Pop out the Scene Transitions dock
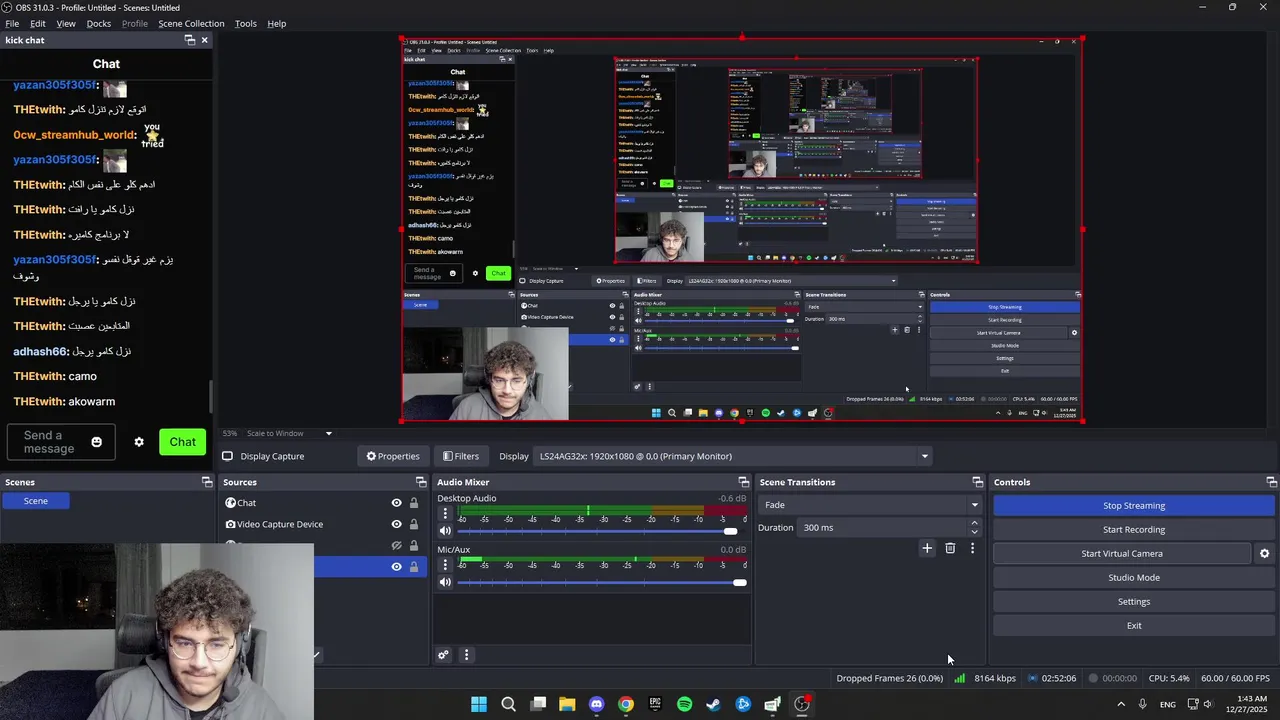This screenshot has width=1280, height=720. [977, 482]
